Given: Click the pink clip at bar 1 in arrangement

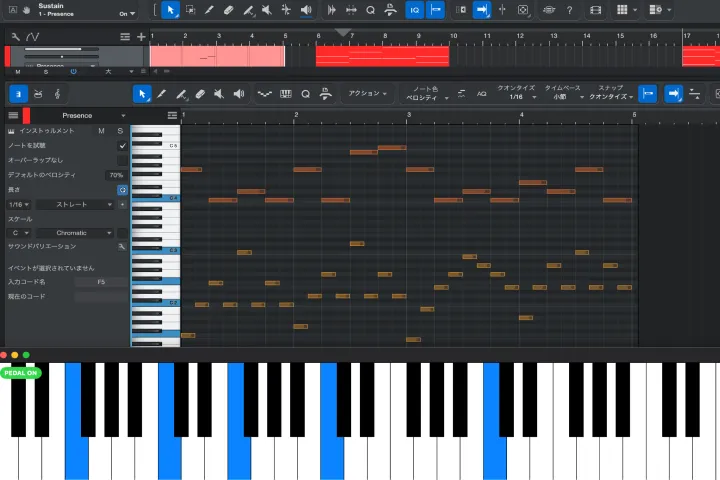Looking at the screenshot, I should (x=217, y=56).
